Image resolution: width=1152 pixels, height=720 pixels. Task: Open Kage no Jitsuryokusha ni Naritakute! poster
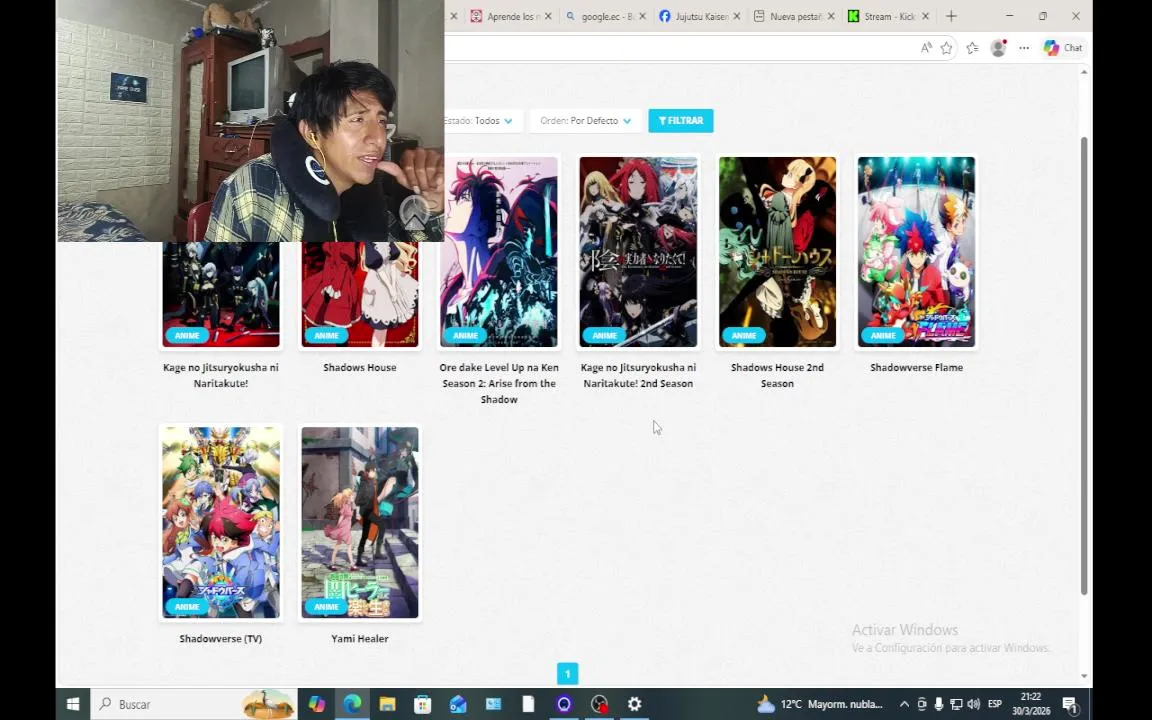tap(220, 294)
